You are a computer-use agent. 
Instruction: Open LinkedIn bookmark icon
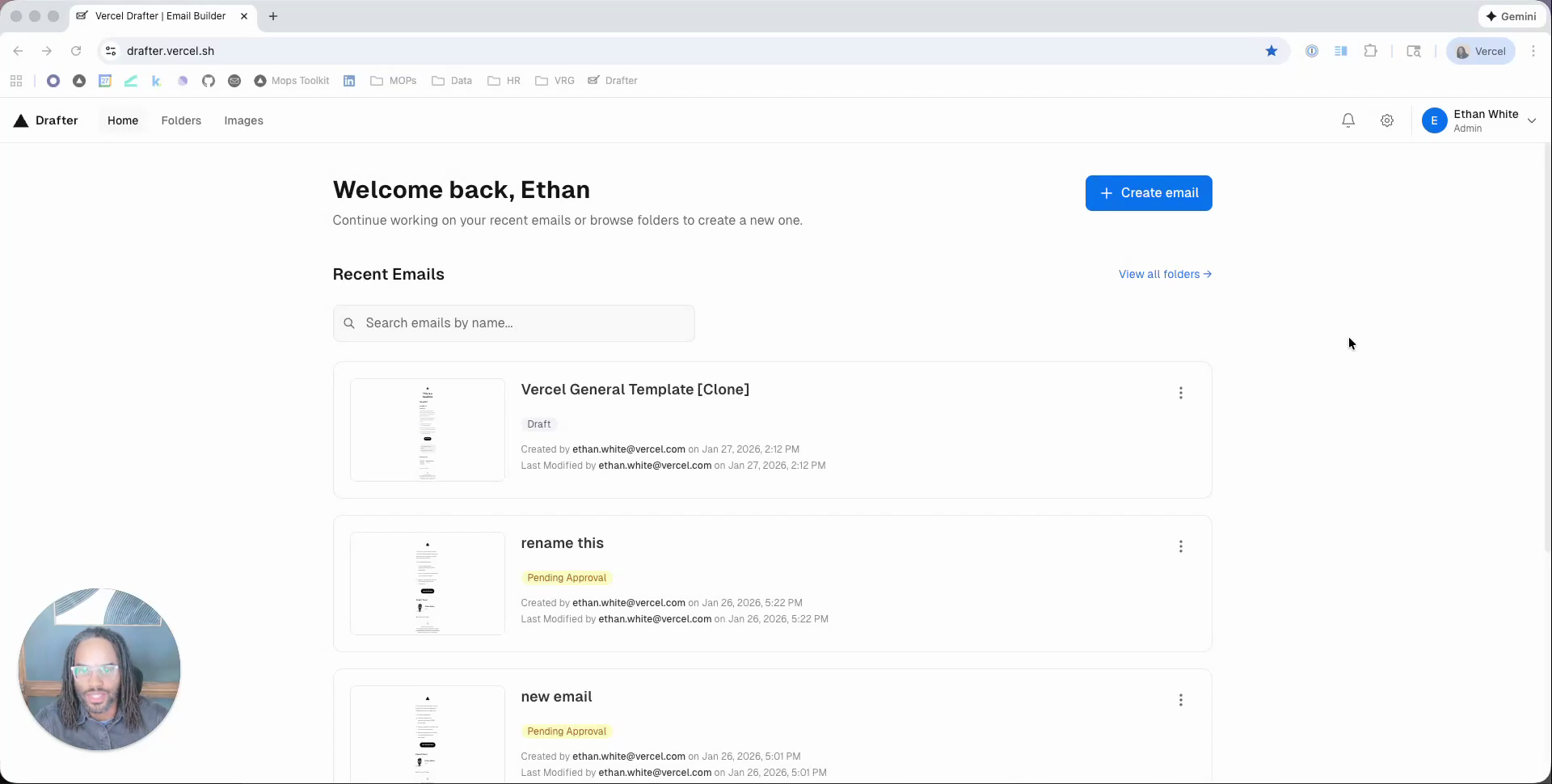click(349, 81)
